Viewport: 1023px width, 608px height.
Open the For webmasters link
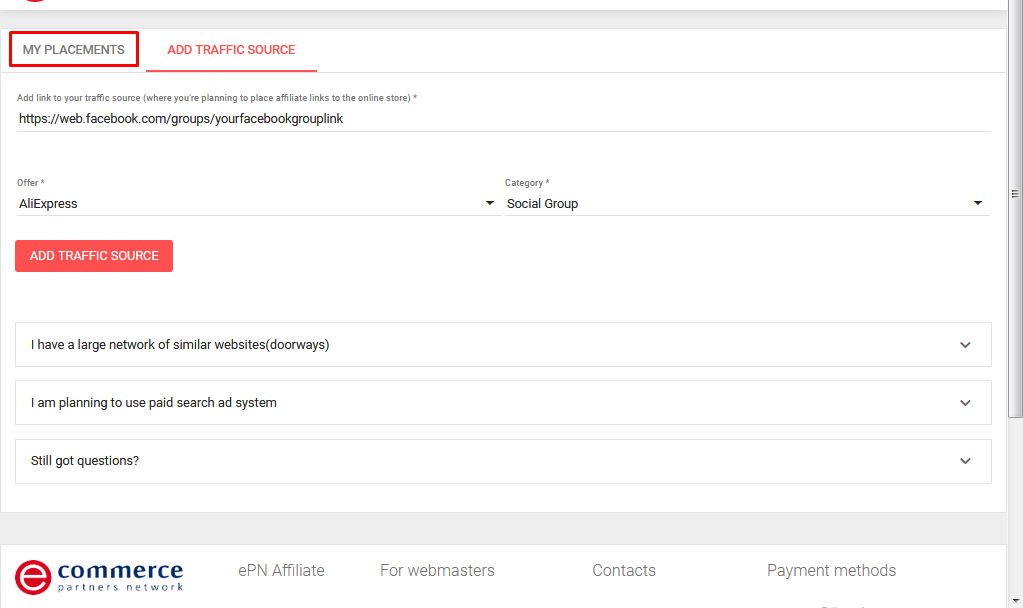[437, 570]
